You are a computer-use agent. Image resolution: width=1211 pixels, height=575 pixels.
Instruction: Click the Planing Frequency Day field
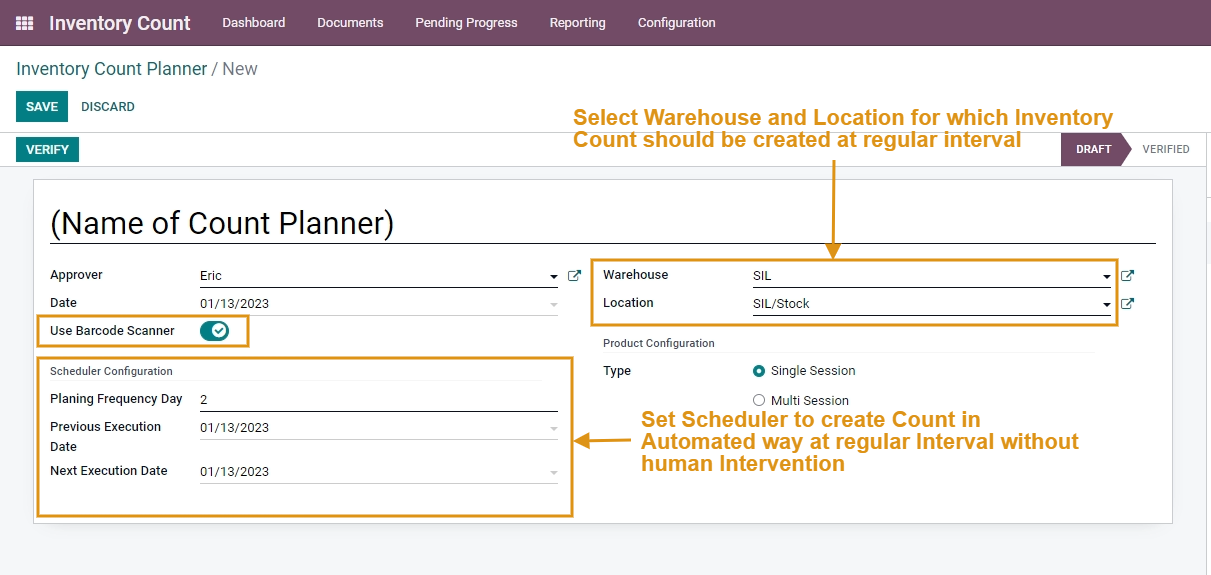(378, 400)
